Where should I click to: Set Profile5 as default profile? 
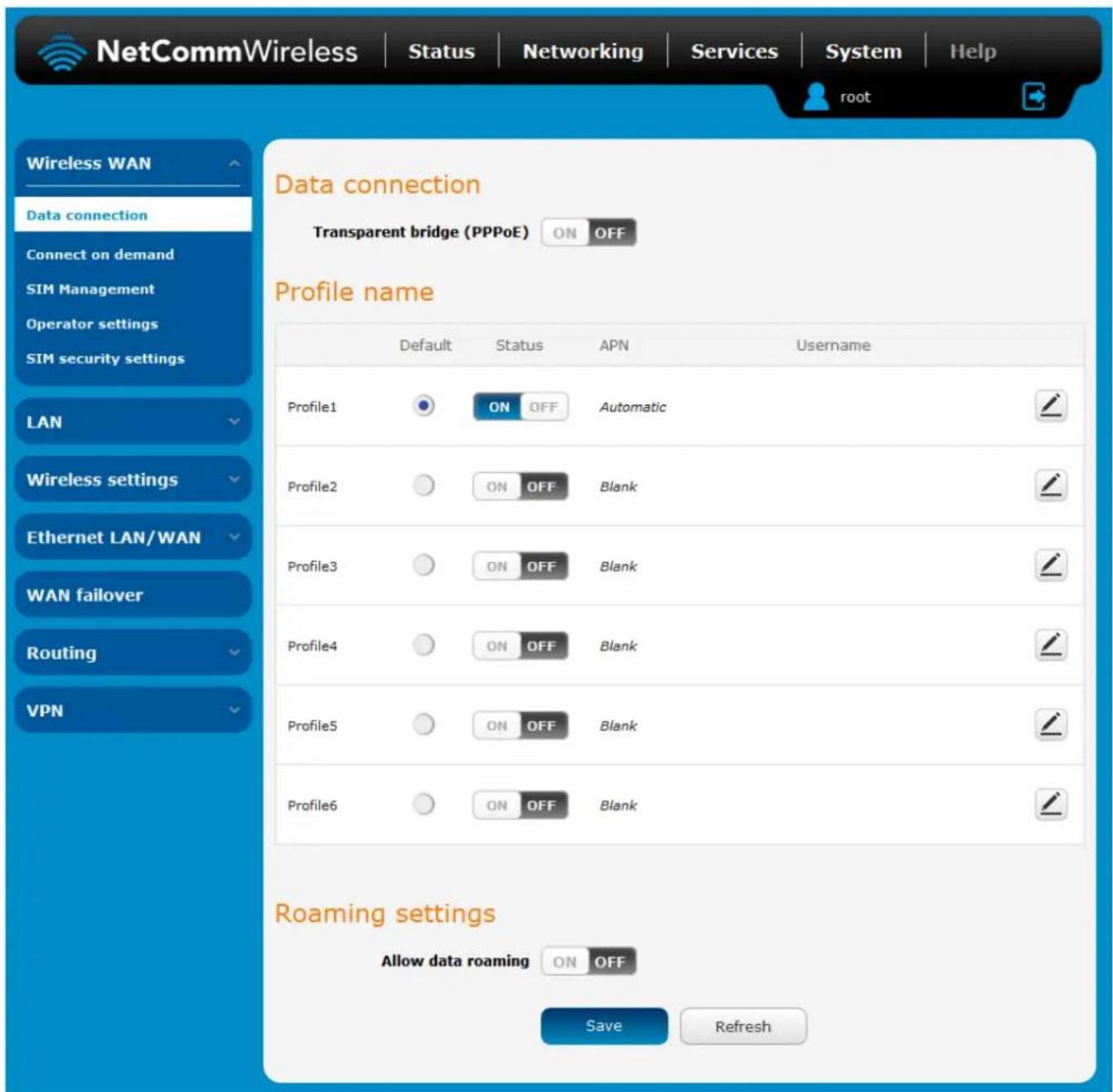point(423,724)
